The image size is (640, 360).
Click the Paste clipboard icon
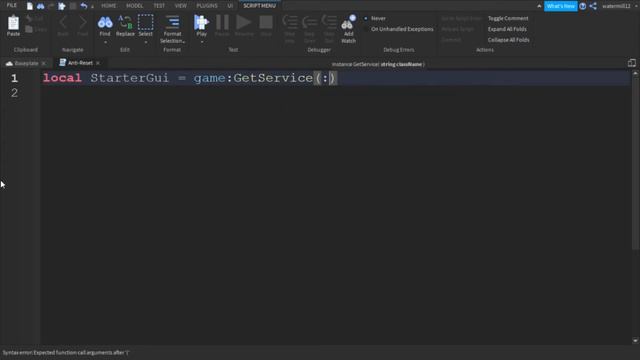click(13, 23)
